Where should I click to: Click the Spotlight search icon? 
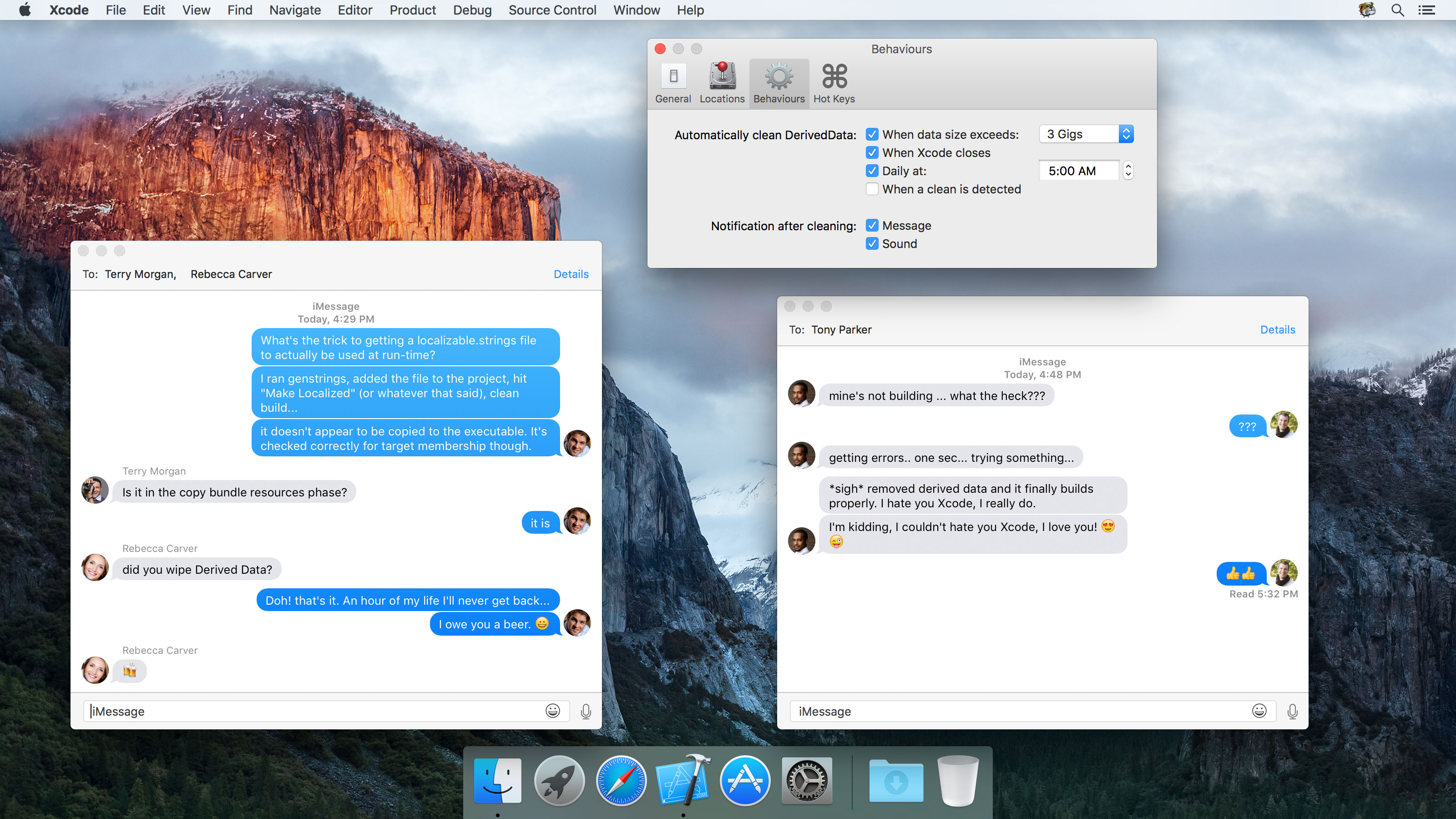[x=1398, y=10]
